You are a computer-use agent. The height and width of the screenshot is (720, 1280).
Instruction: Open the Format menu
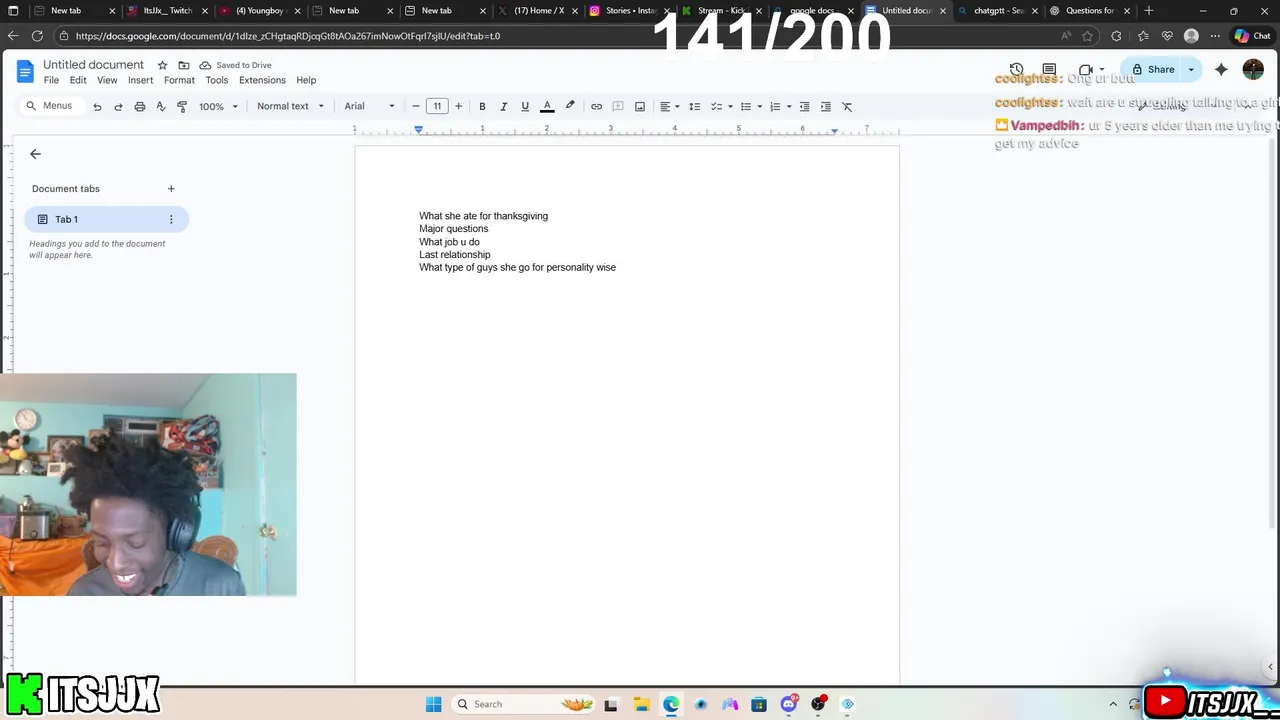tap(179, 80)
